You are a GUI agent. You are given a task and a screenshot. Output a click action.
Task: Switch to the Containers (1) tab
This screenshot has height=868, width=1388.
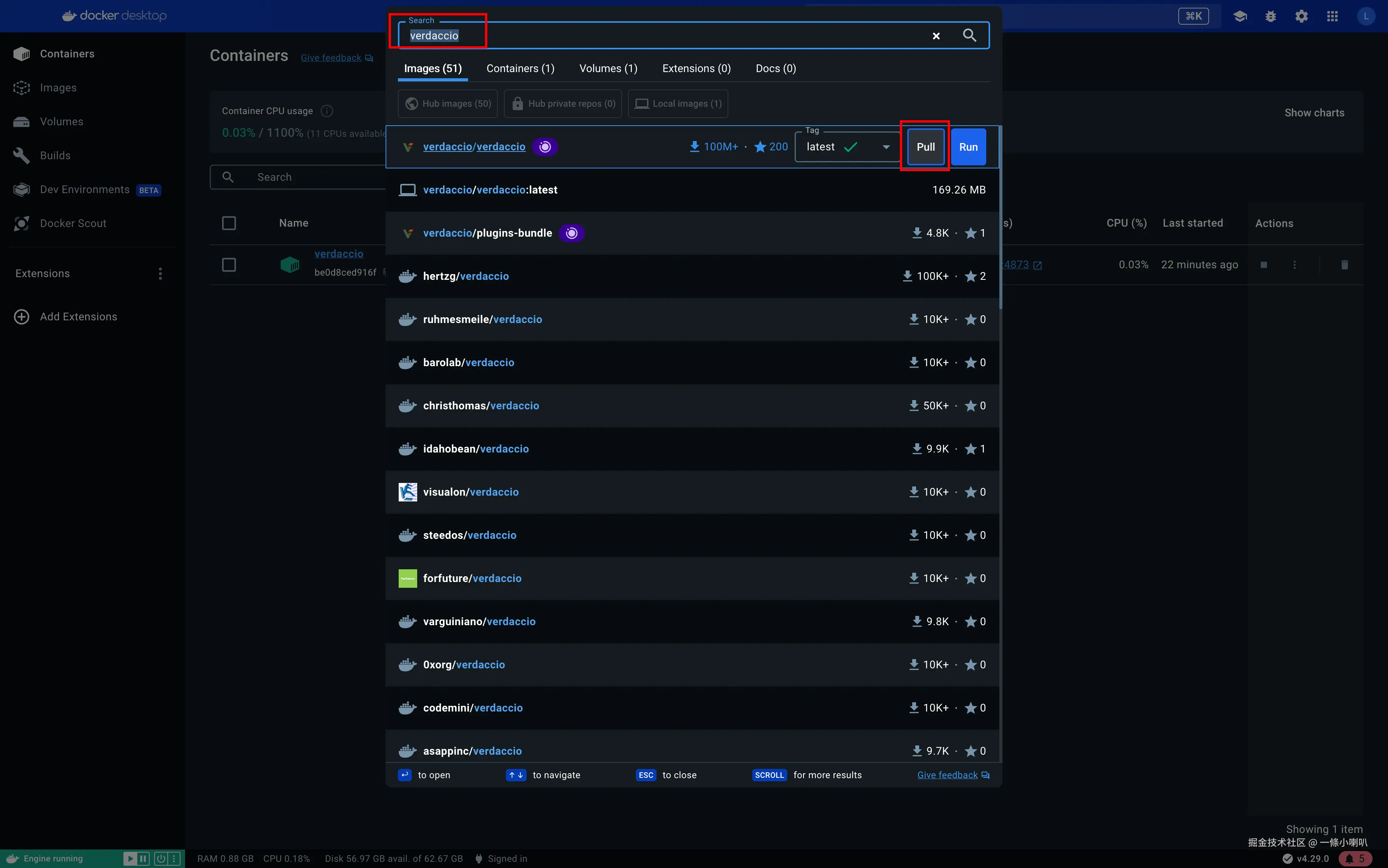pos(520,68)
